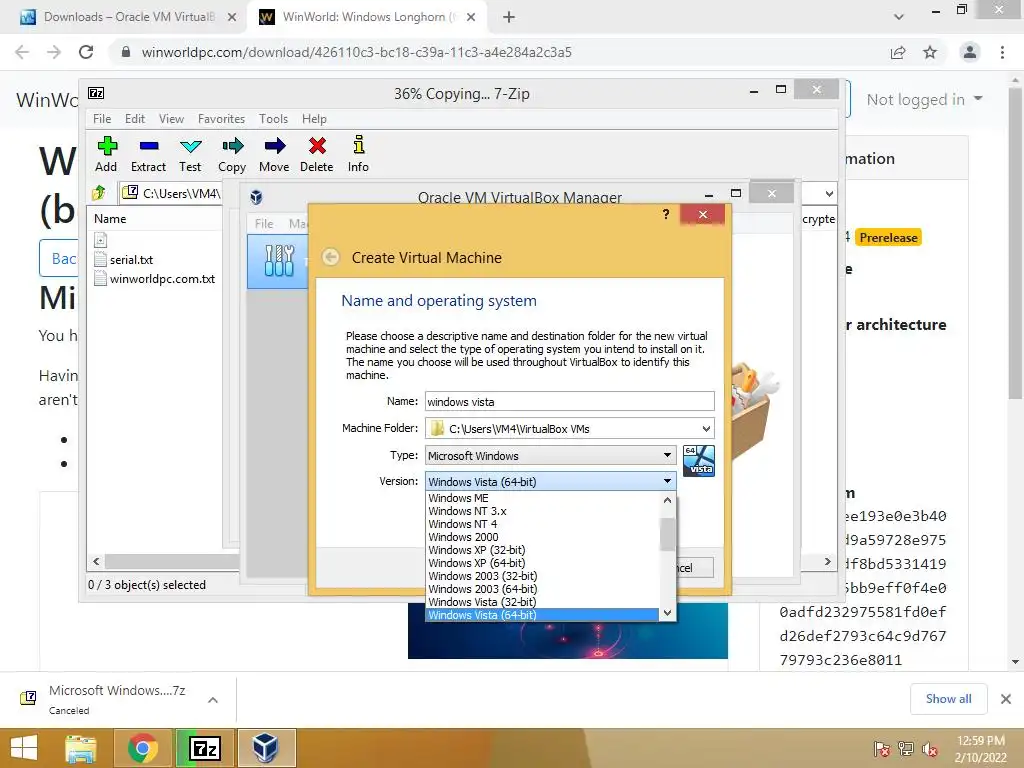Click the Prerelease badge
The width and height of the screenshot is (1024, 768).
pos(888,238)
